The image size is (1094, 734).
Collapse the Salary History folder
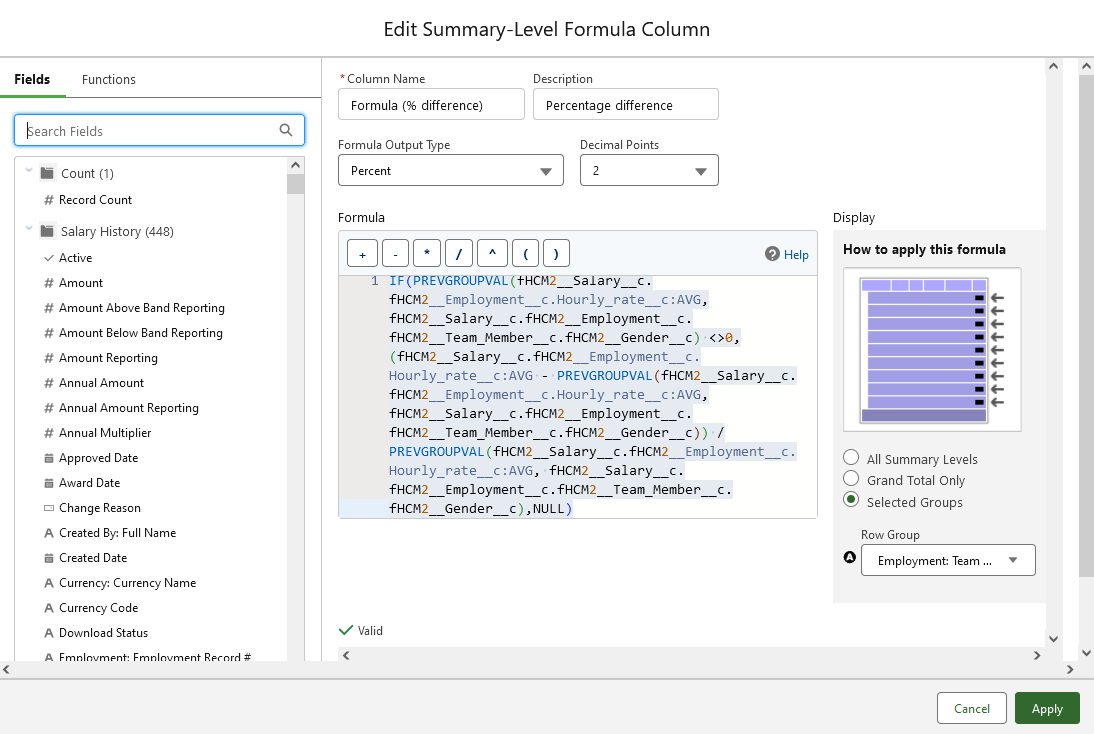29,231
